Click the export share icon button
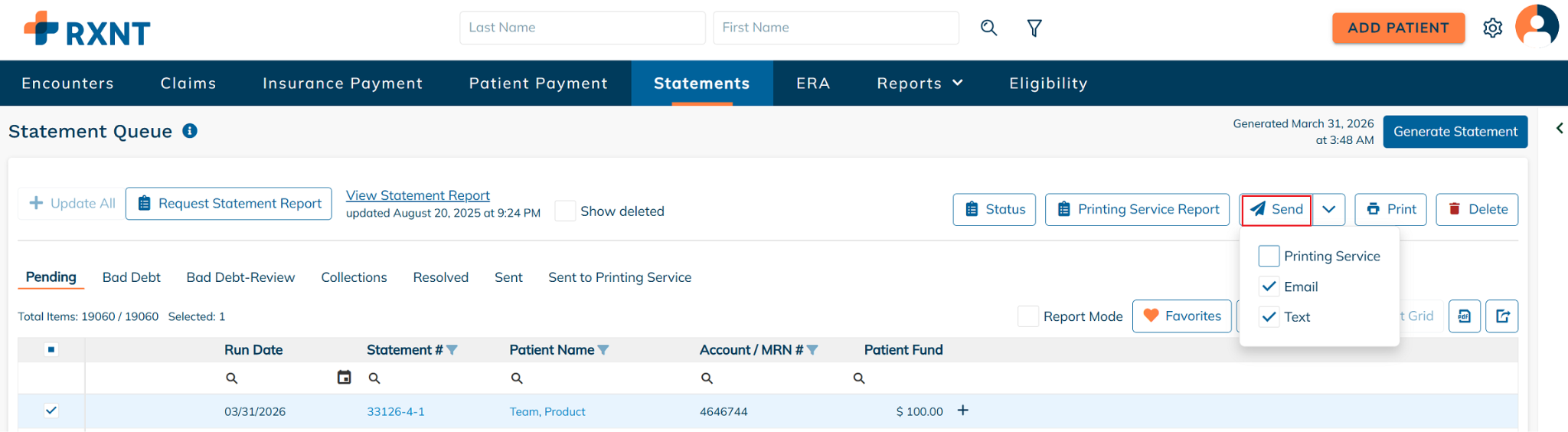Image resolution: width=1568 pixels, height=432 pixels. (1501, 316)
